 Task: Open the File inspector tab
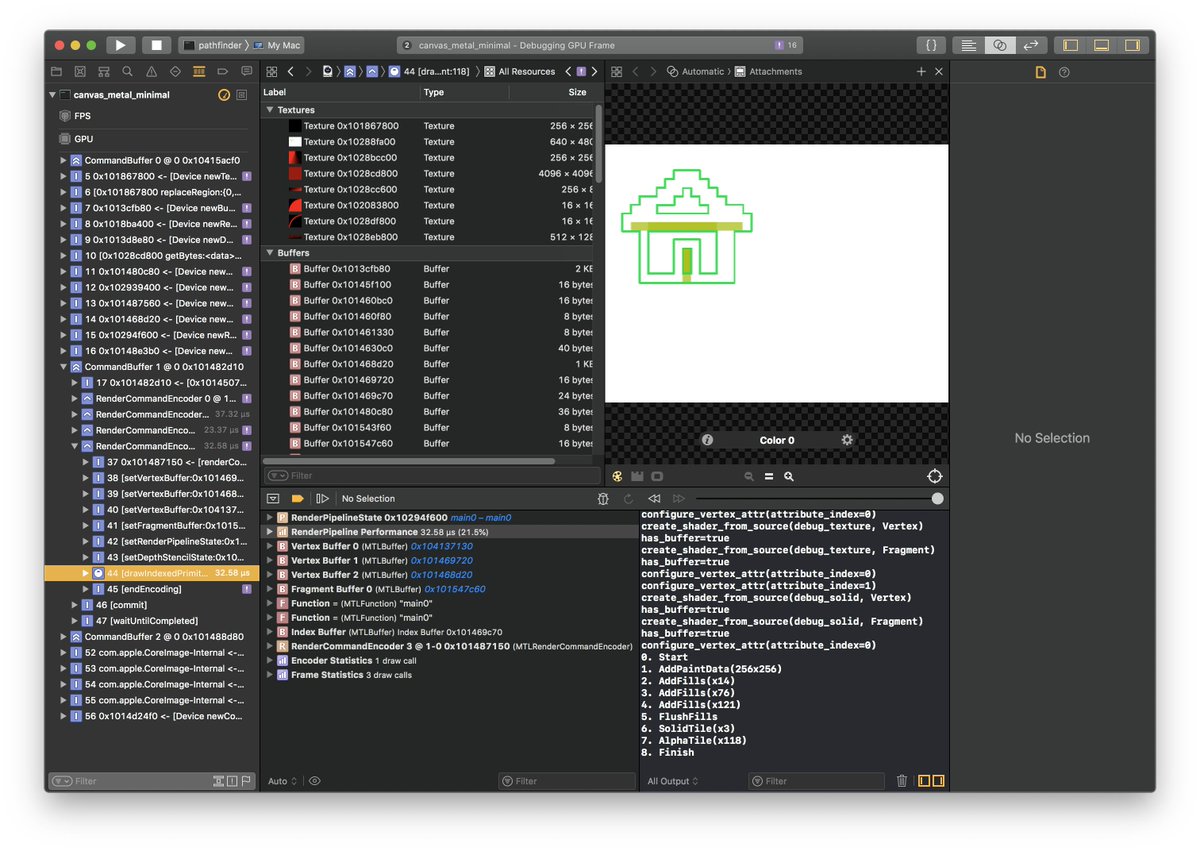(1040, 72)
